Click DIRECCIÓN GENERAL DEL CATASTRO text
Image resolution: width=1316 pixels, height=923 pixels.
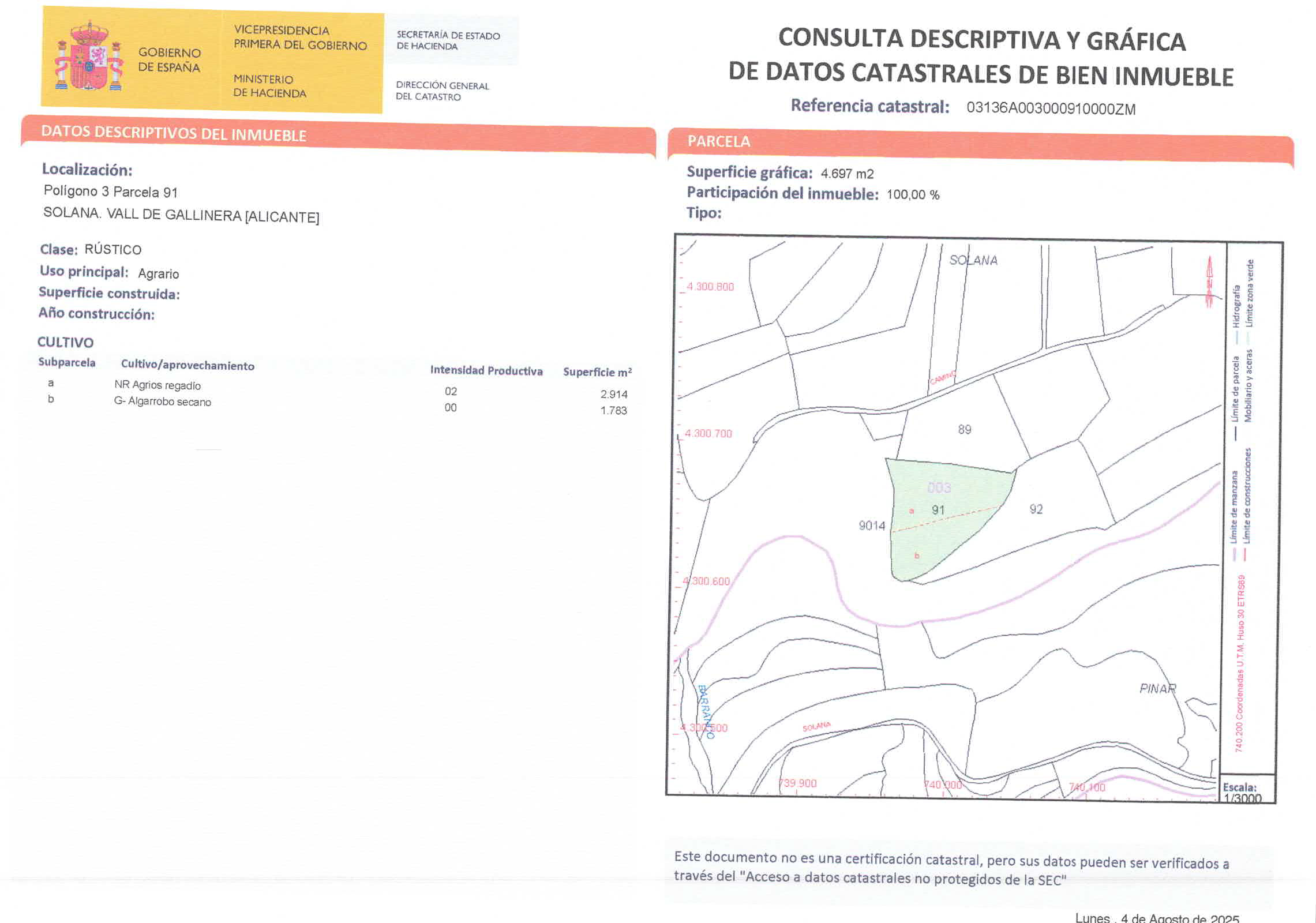click(x=442, y=91)
